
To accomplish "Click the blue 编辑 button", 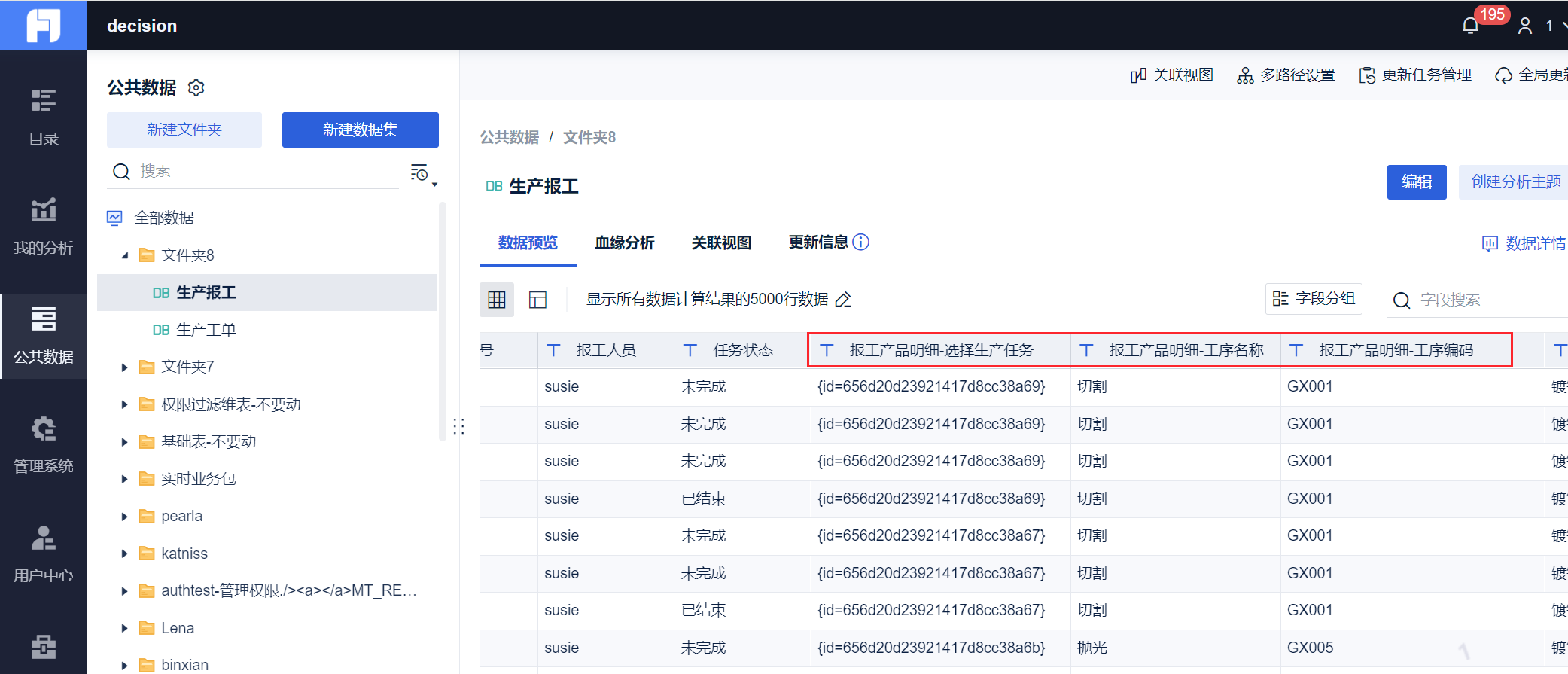I will point(1417,182).
